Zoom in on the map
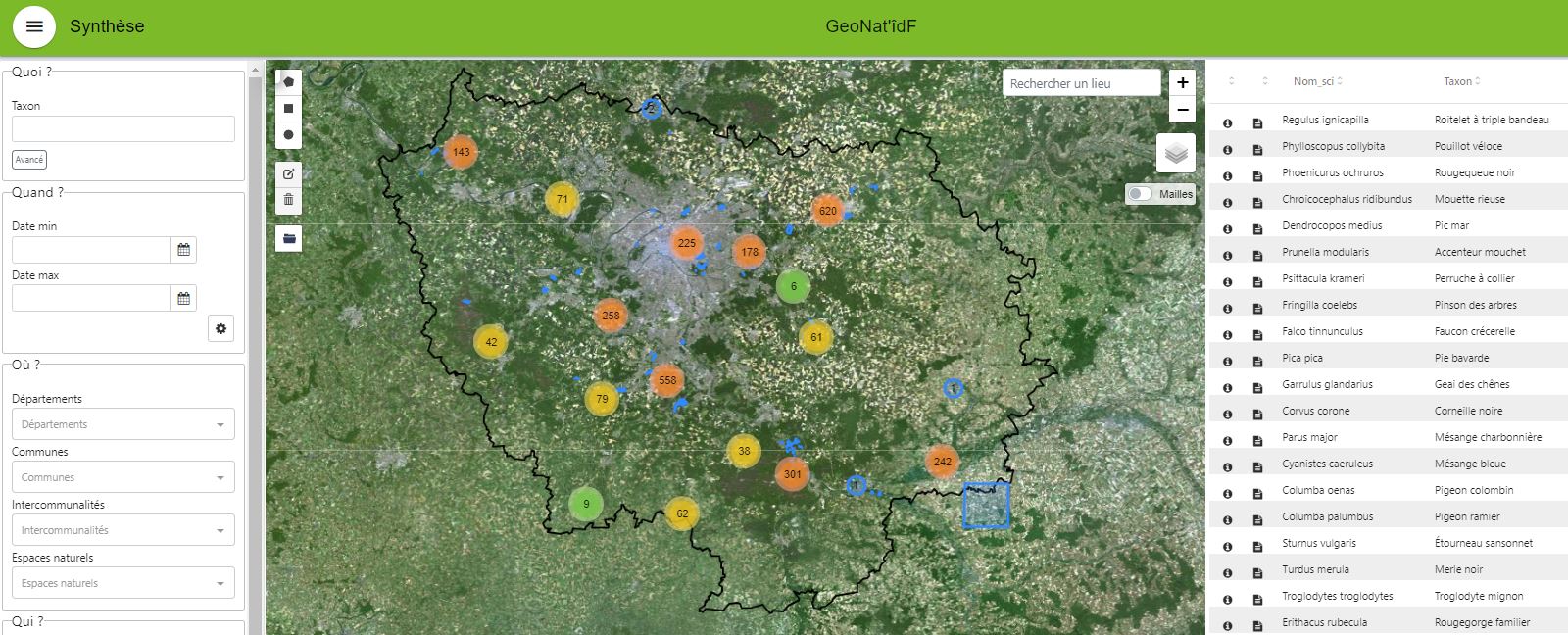 1183,83
